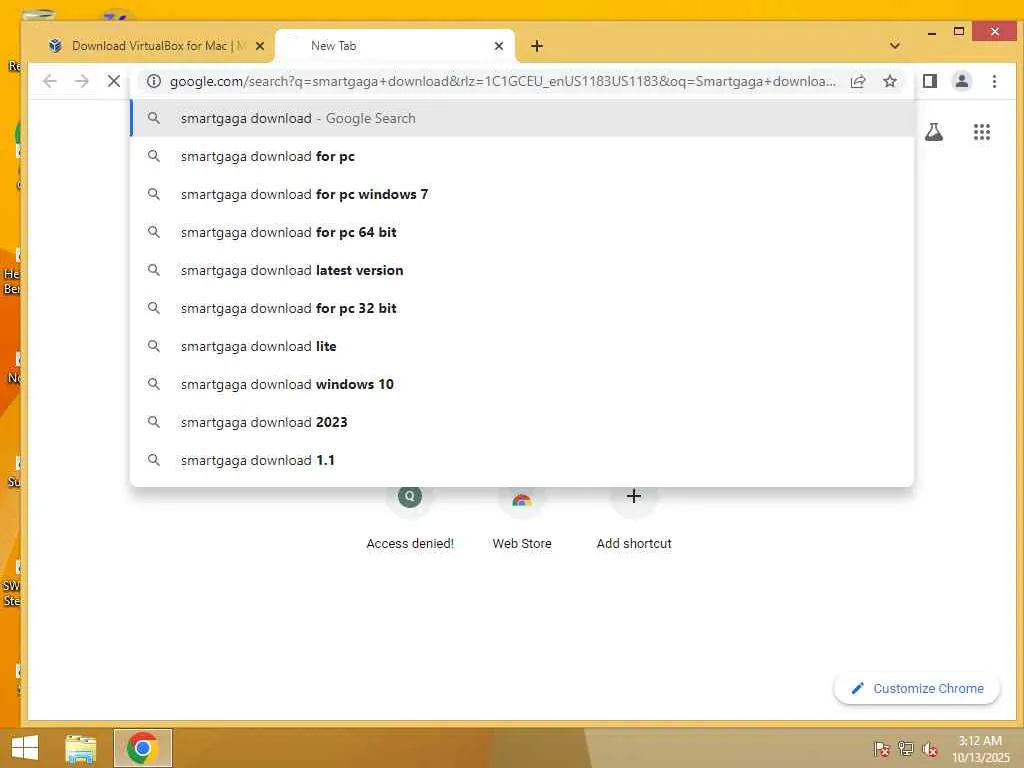The width and height of the screenshot is (1024, 768).
Task: Open network status tray icon
Action: tap(906, 748)
